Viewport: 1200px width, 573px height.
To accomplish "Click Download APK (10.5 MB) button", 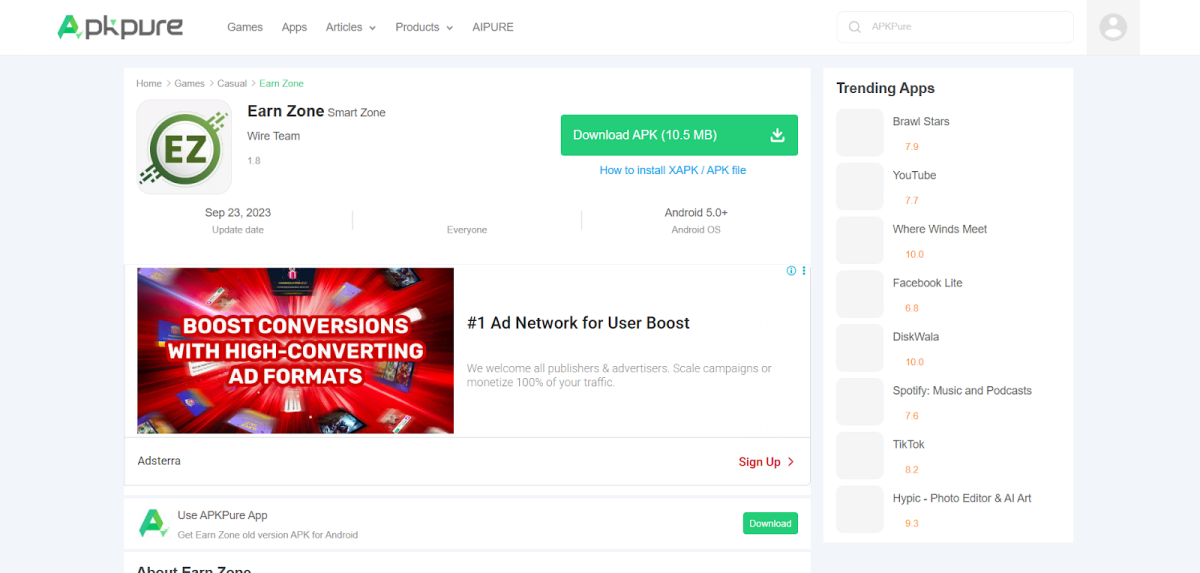I will point(679,135).
